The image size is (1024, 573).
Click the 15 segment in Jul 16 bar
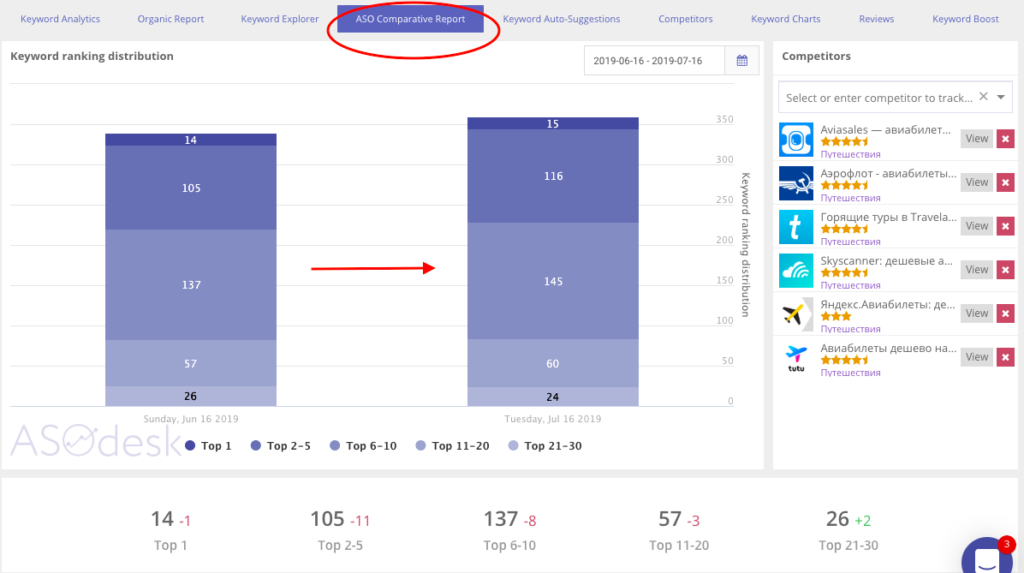[x=552, y=123]
